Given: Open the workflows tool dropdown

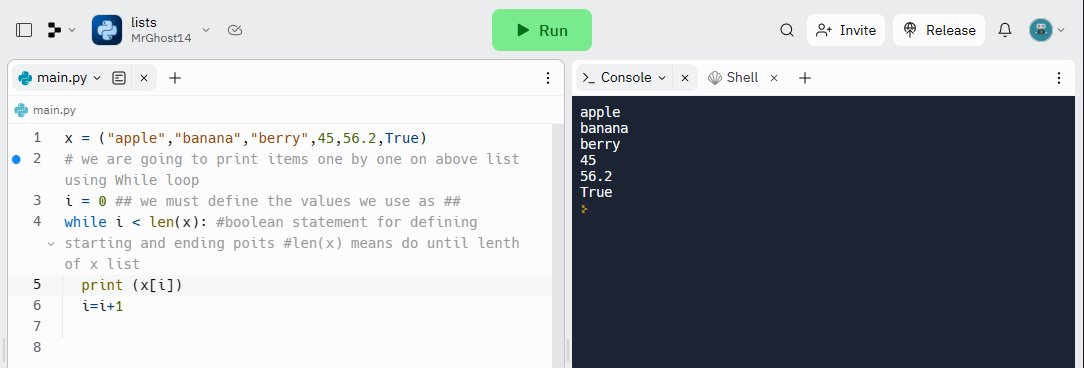Looking at the screenshot, I should [x=61, y=30].
